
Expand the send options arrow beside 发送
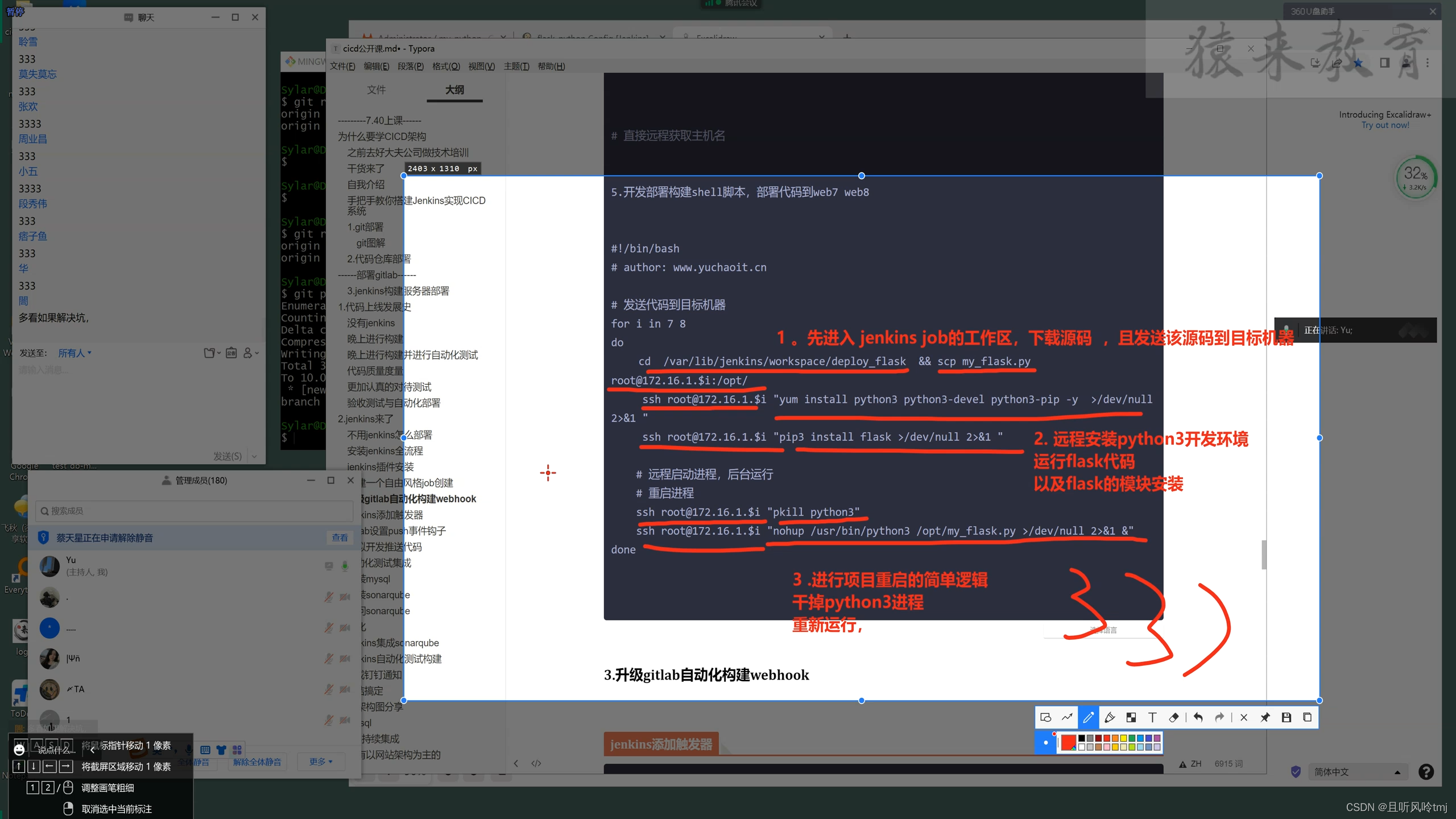254,456
